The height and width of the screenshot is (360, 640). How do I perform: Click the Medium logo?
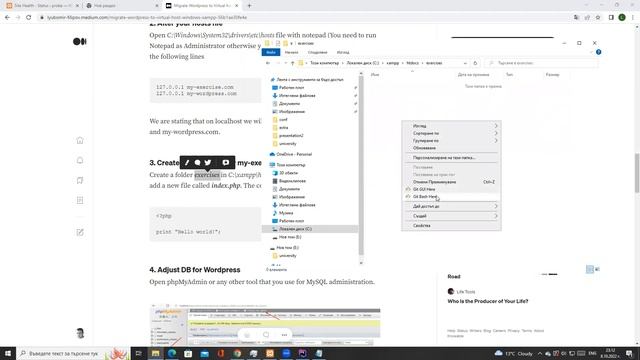(80, 42)
